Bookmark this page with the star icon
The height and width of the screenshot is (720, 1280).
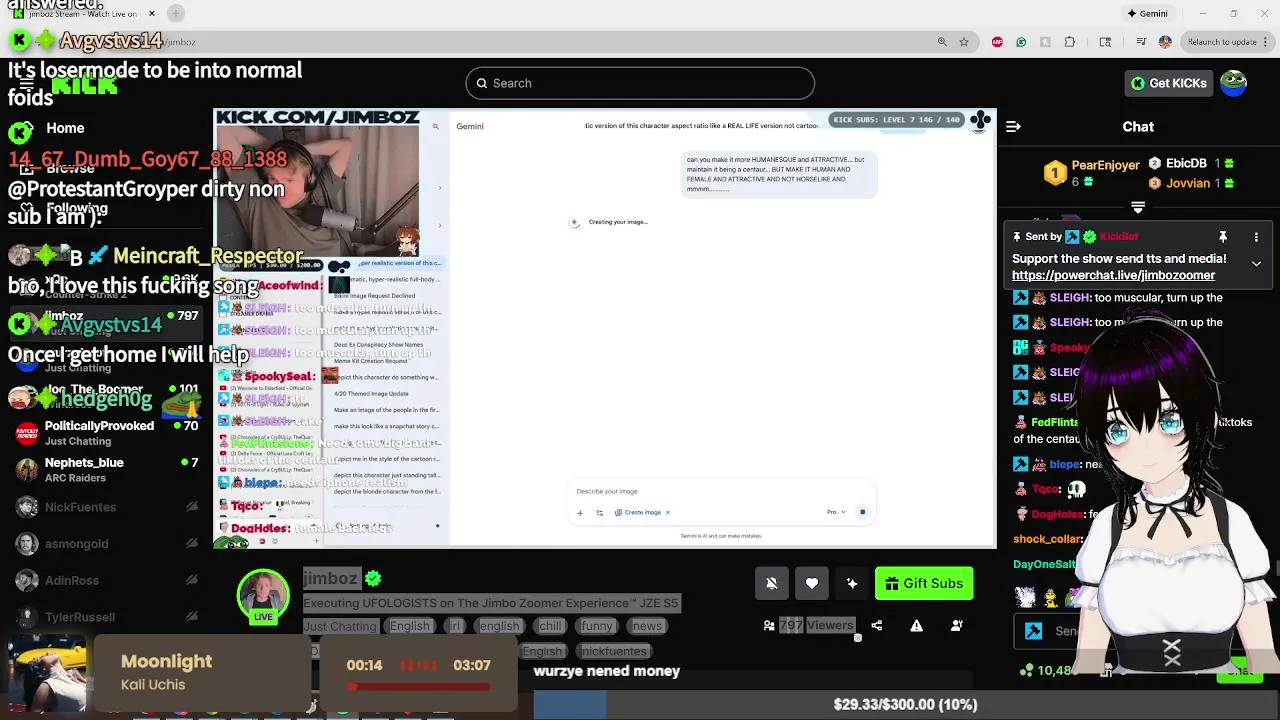tap(964, 42)
